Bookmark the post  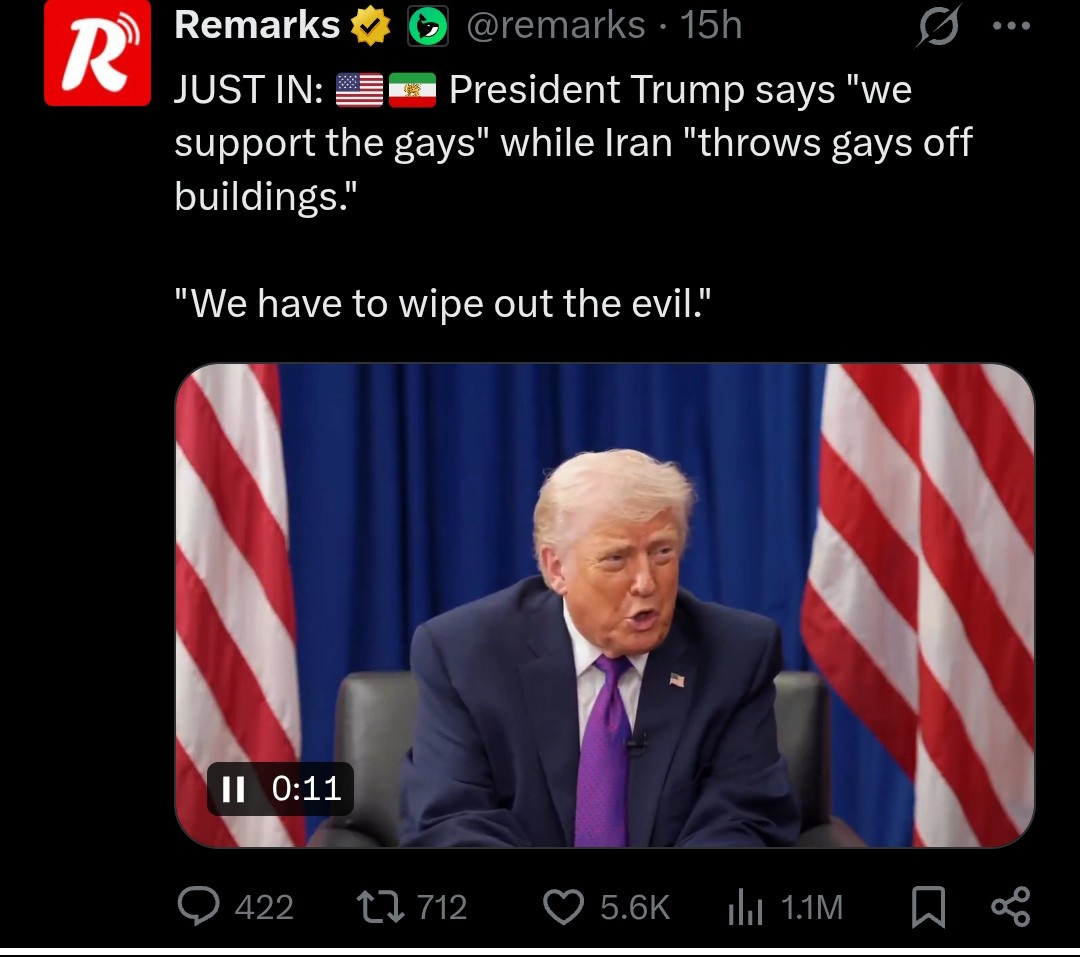pyautogui.click(x=928, y=907)
